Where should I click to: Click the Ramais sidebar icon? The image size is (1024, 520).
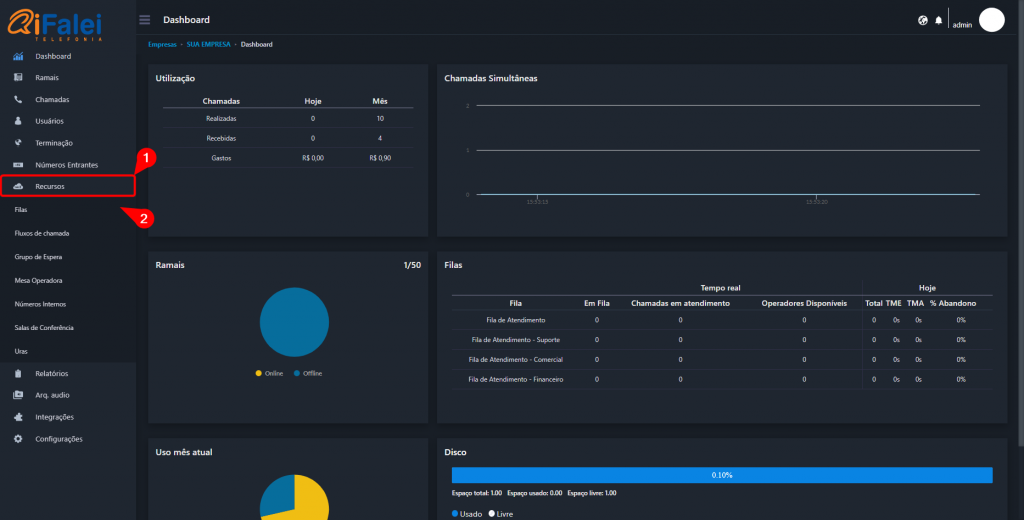[x=18, y=77]
